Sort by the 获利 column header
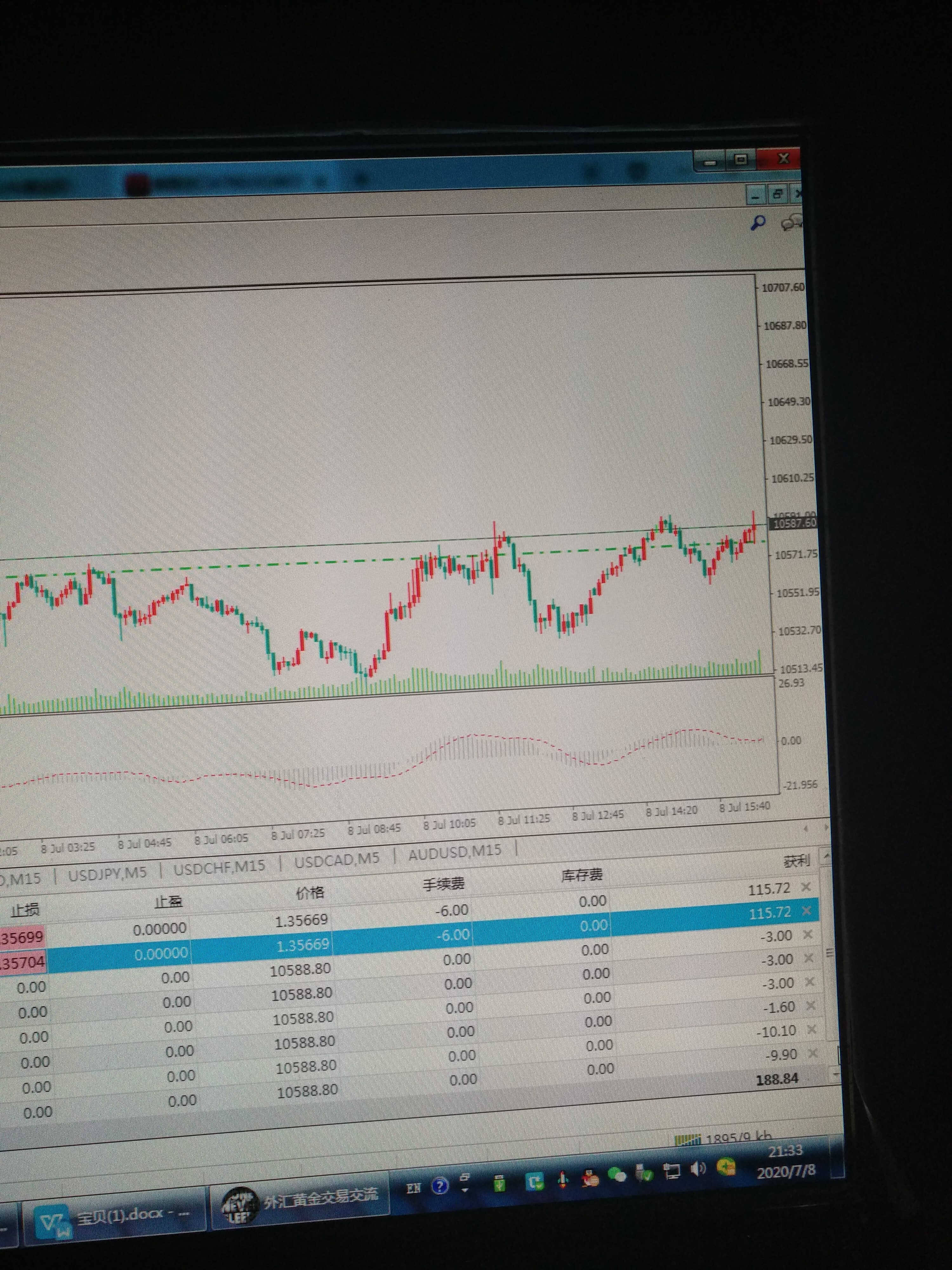This screenshot has height=1270, width=952. [797, 861]
